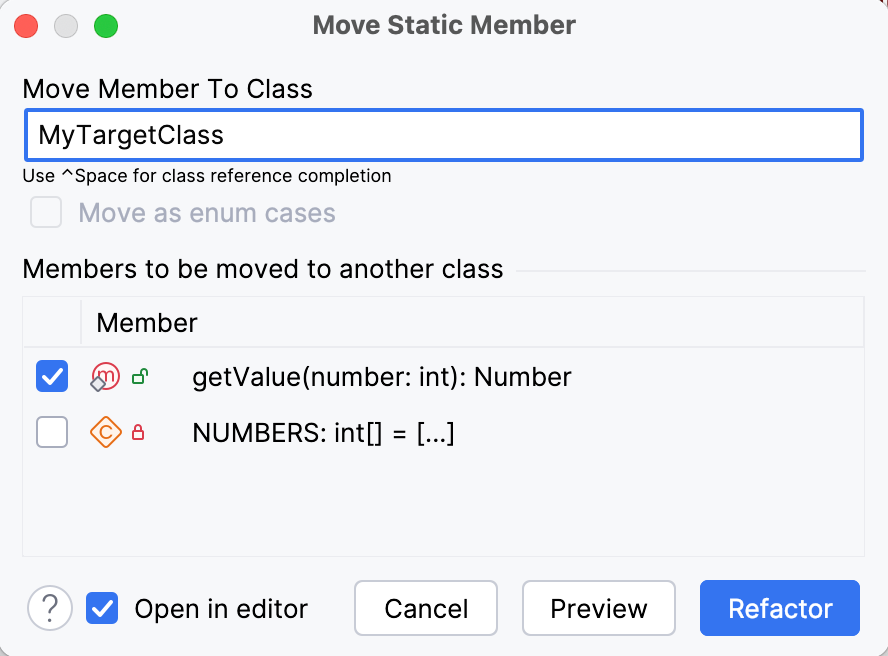Toggle Move as enum cases
Image resolution: width=888 pixels, height=656 pixels.
click(x=44, y=212)
